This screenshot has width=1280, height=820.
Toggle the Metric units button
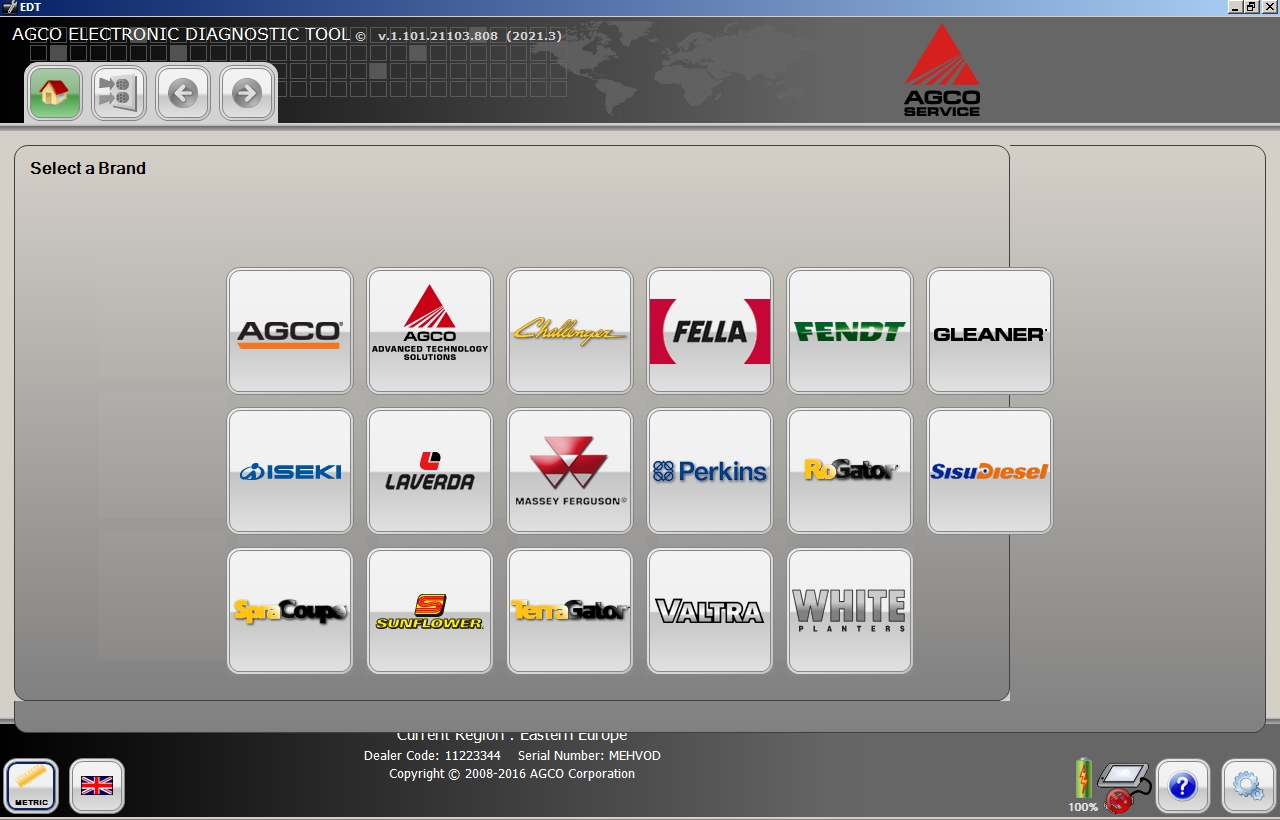point(31,786)
